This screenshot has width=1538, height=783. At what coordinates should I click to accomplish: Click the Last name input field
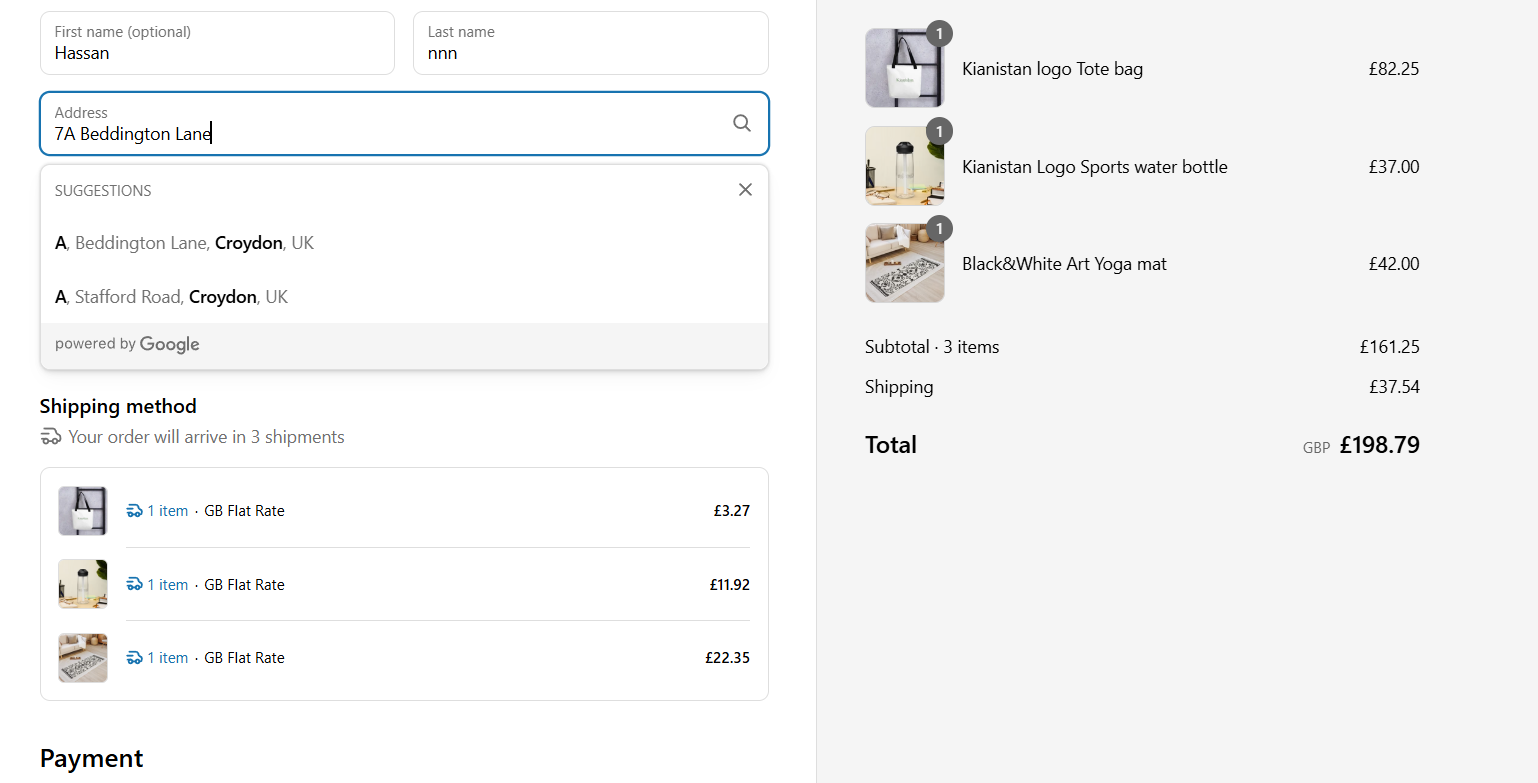[590, 44]
